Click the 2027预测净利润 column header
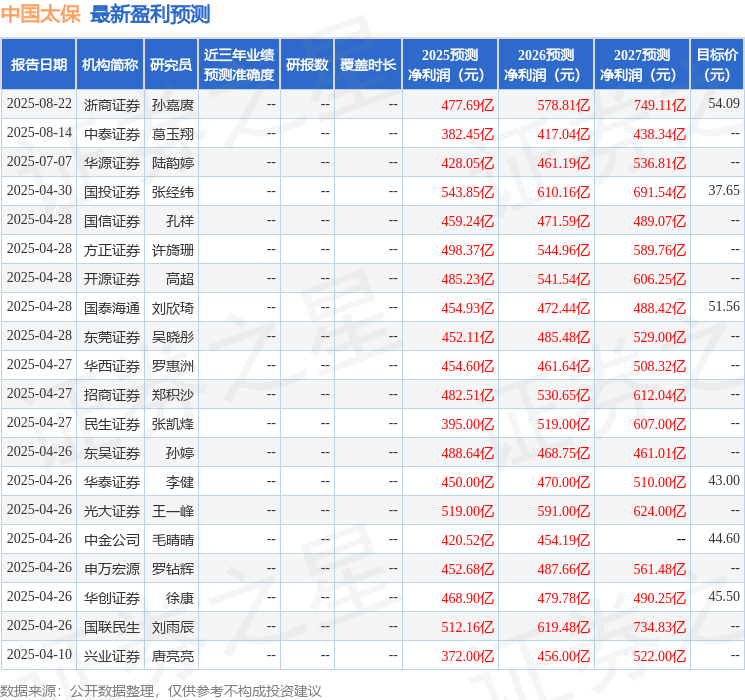The height and width of the screenshot is (700, 745). [642, 65]
